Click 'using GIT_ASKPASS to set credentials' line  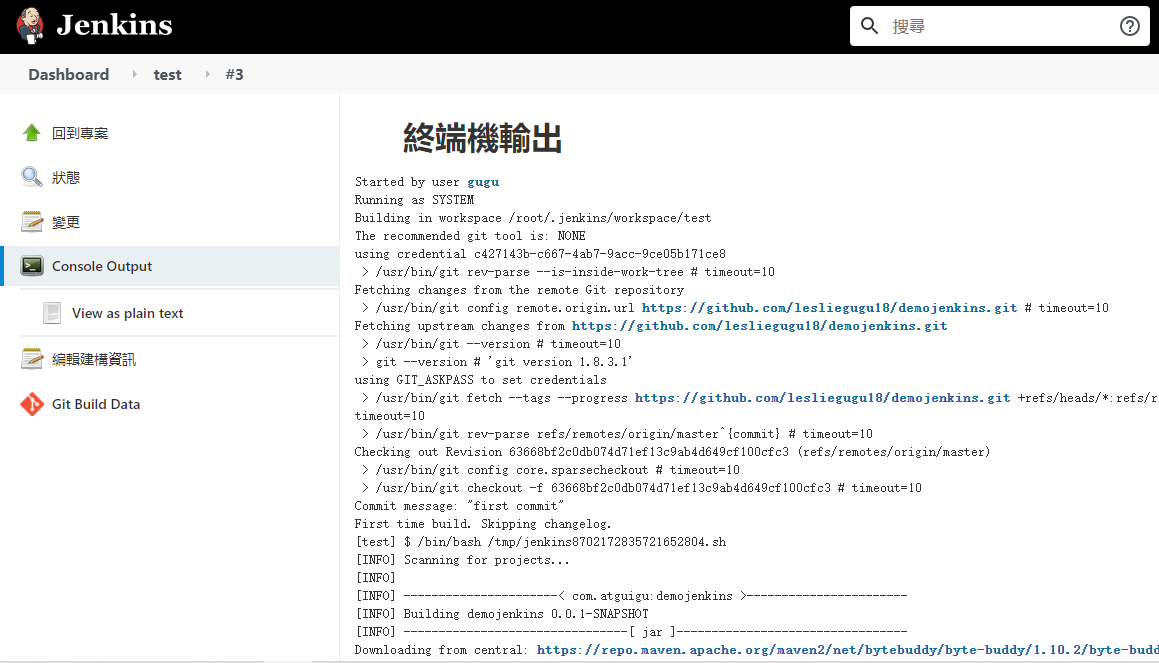[480, 380]
